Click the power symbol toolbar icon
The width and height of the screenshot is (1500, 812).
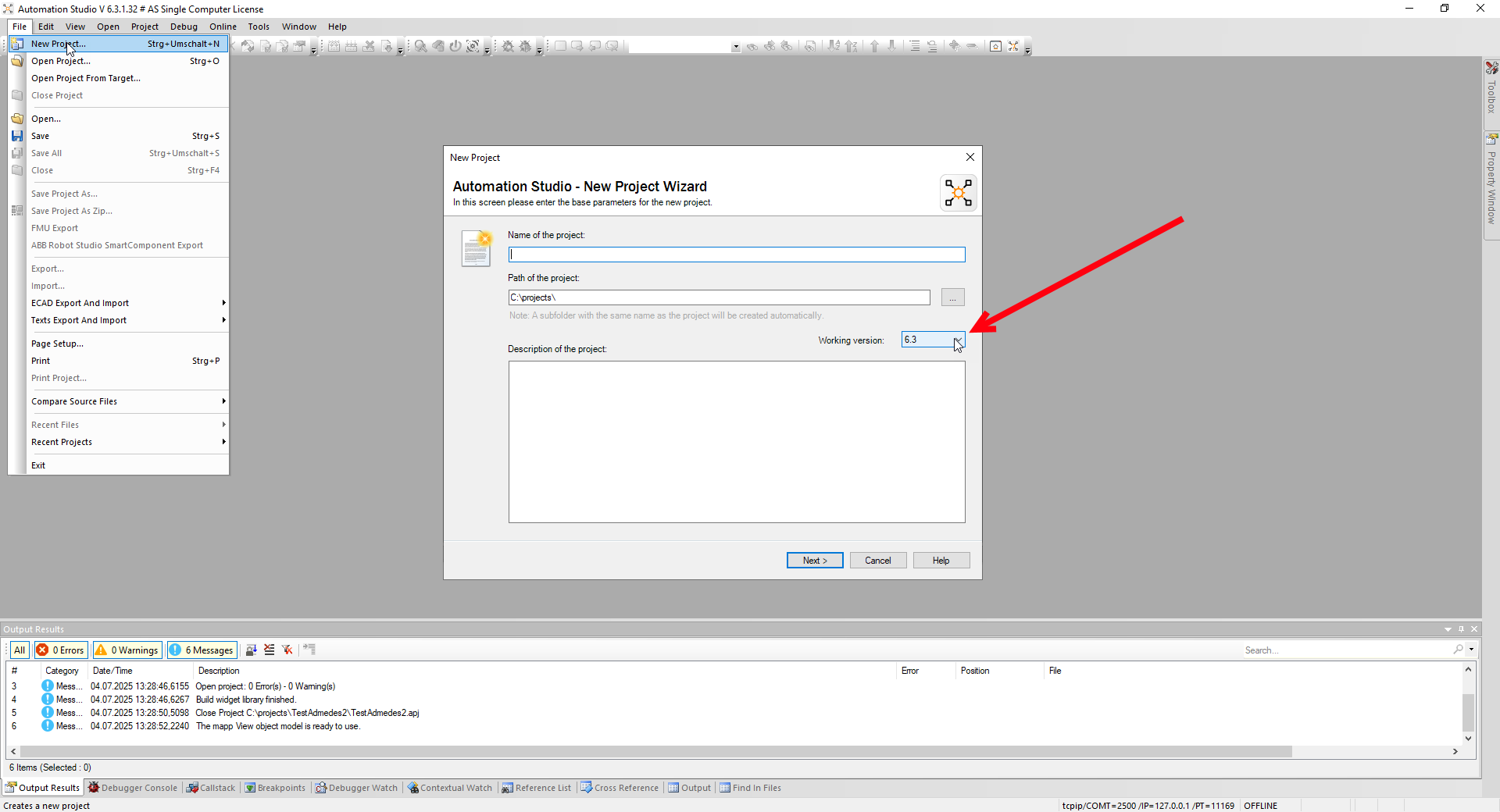[x=455, y=46]
